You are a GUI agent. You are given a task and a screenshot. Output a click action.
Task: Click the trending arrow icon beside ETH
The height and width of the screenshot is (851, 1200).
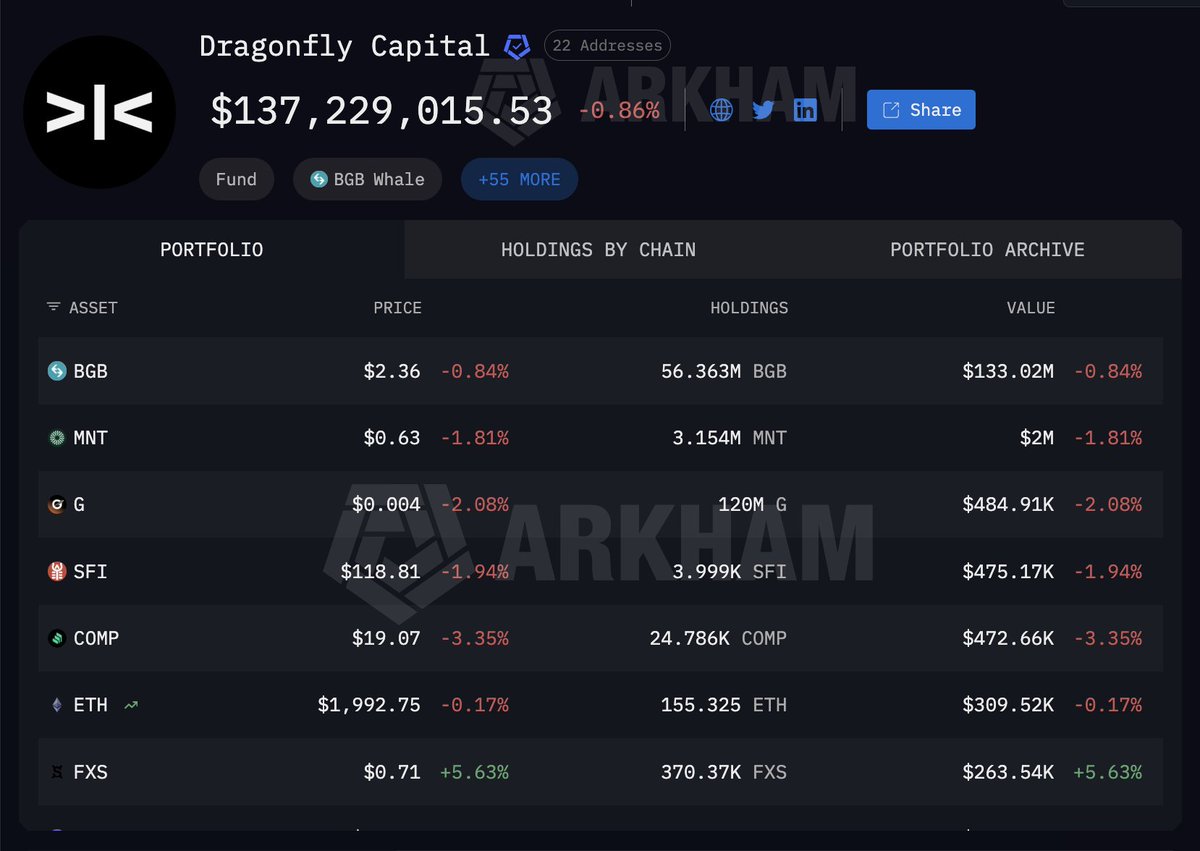pyautogui.click(x=131, y=705)
